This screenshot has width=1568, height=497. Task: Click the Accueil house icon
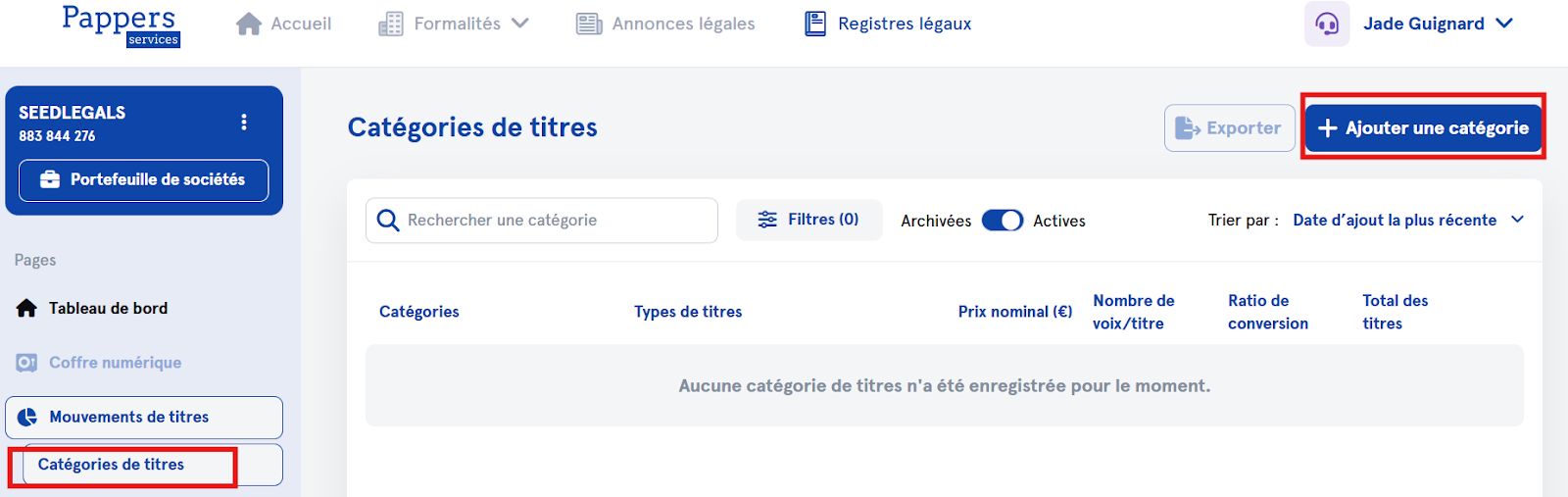click(x=249, y=24)
